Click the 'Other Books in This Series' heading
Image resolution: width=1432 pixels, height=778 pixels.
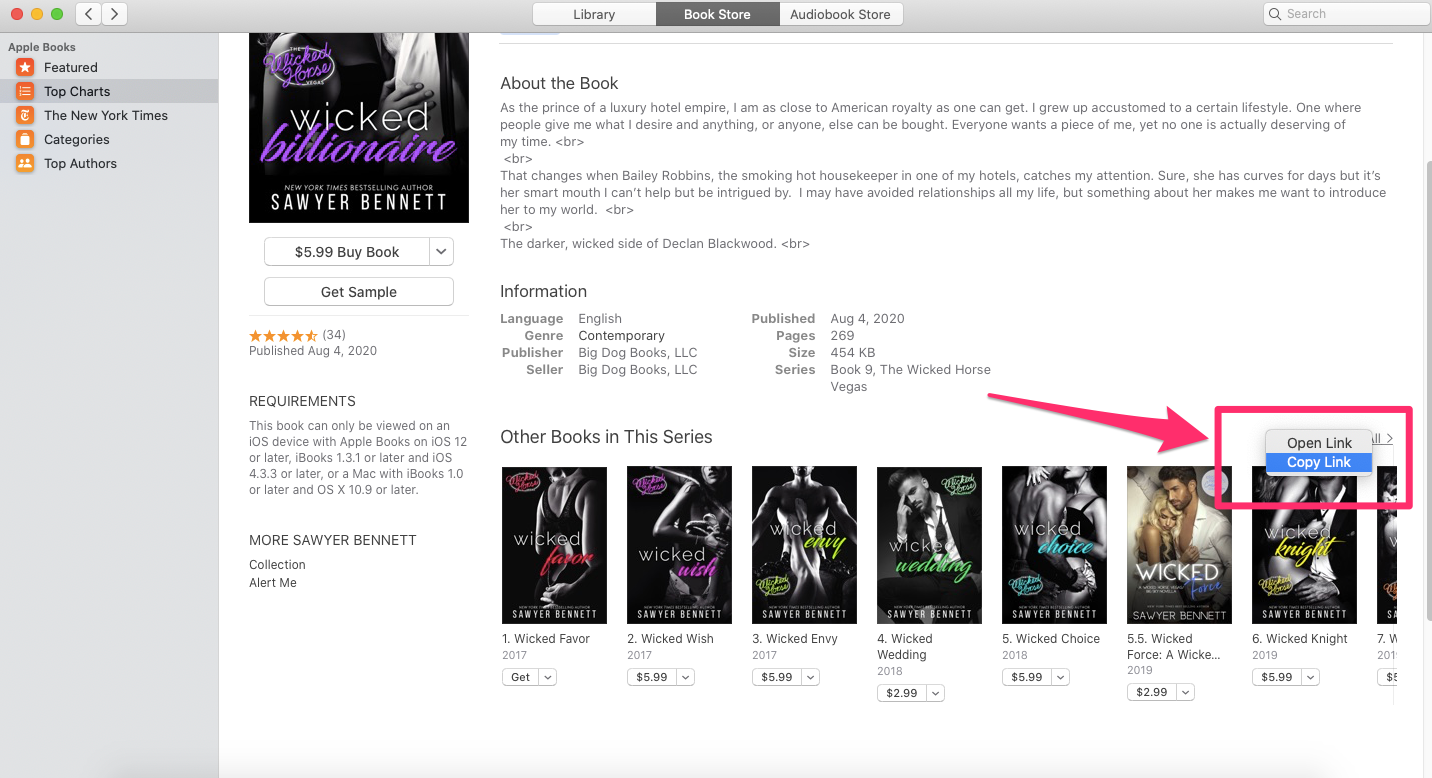point(606,437)
